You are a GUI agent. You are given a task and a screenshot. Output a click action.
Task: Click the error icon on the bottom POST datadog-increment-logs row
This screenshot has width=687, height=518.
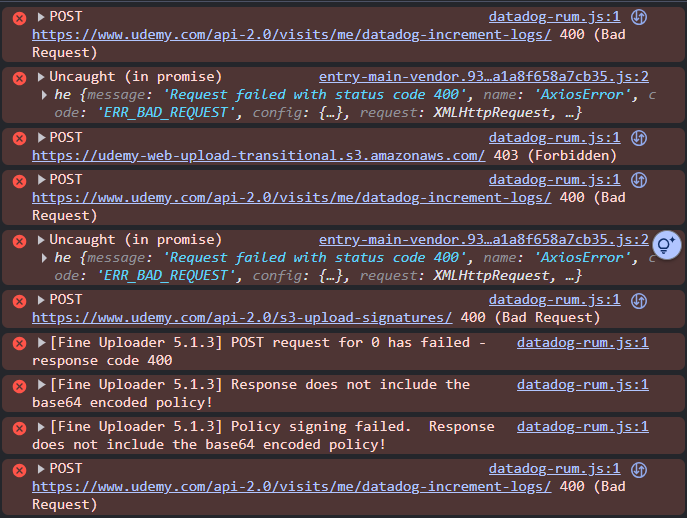point(19,470)
